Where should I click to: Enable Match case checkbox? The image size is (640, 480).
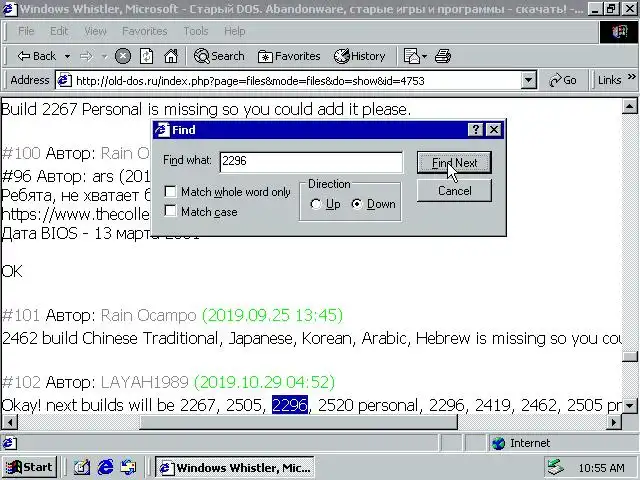170,211
